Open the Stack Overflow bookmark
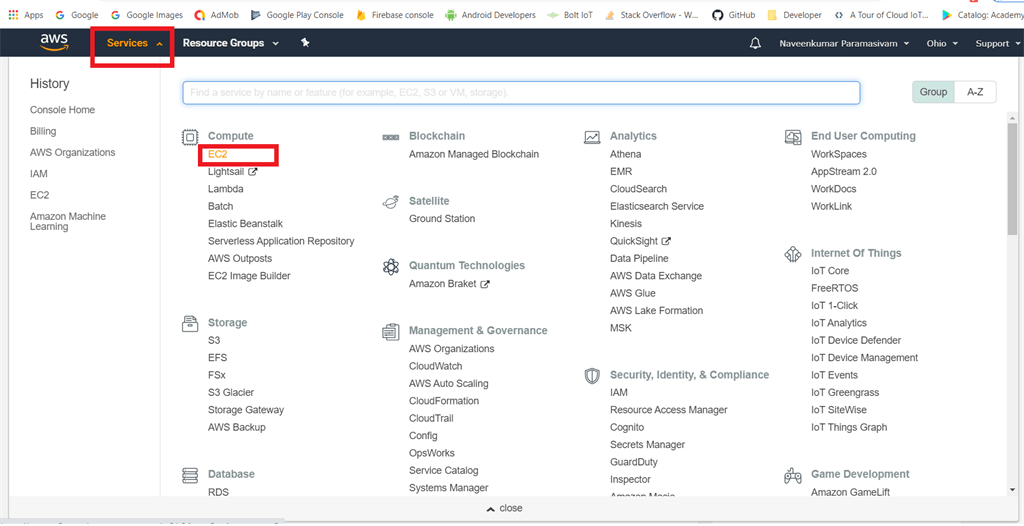The width and height of the screenshot is (1024, 526). click(x=652, y=14)
